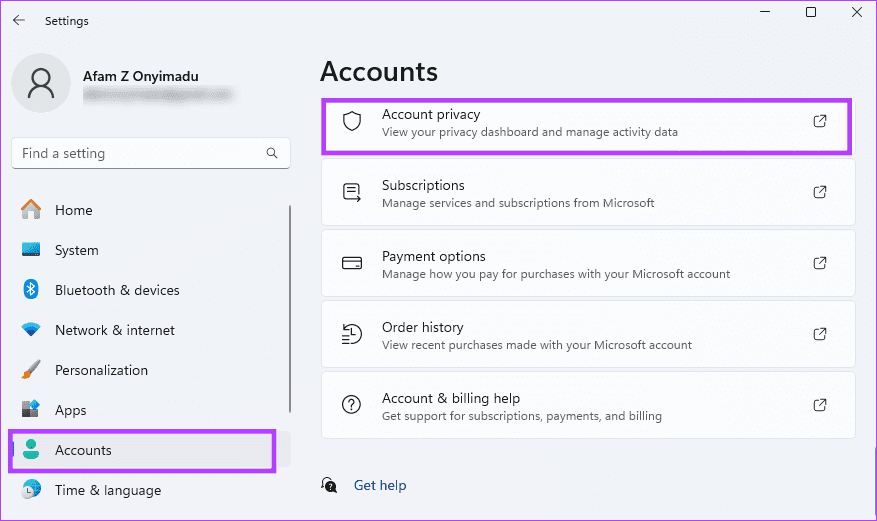Click the System monitor icon
Screen dimensions: 877x521
pyautogui.click(x=31, y=249)
